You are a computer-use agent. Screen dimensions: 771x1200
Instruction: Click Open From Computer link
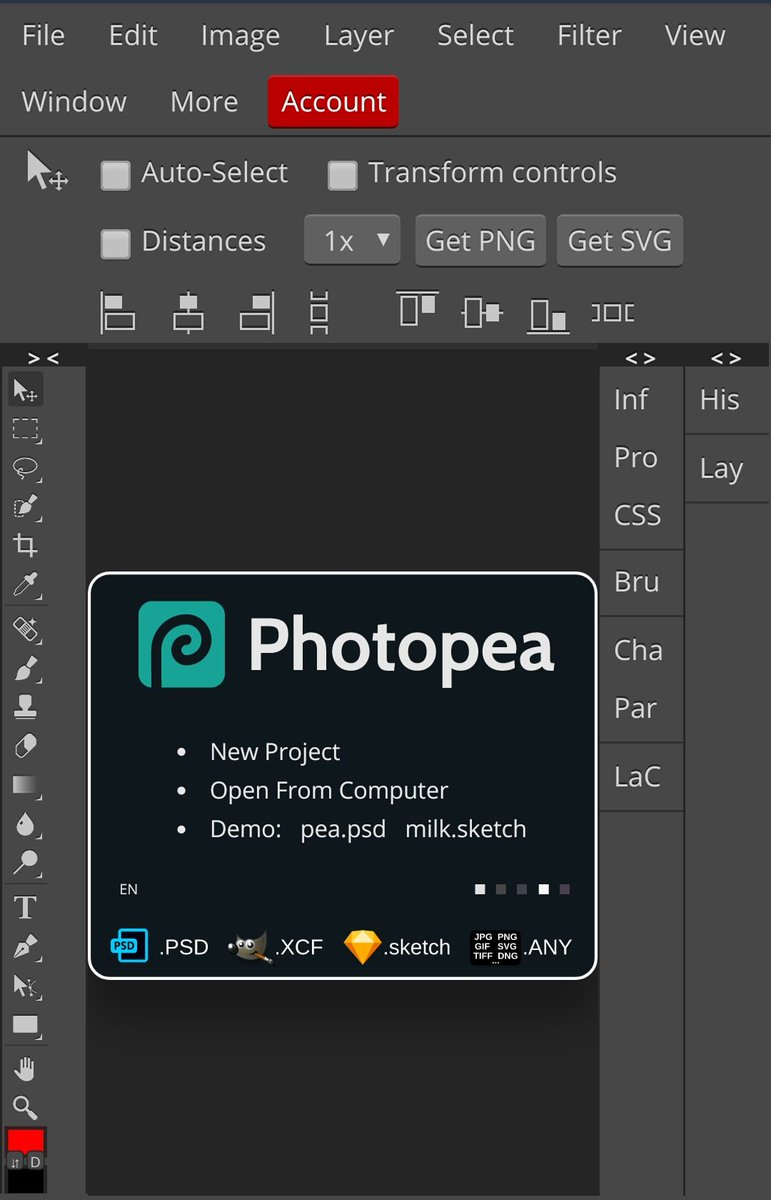coord(329,790)
